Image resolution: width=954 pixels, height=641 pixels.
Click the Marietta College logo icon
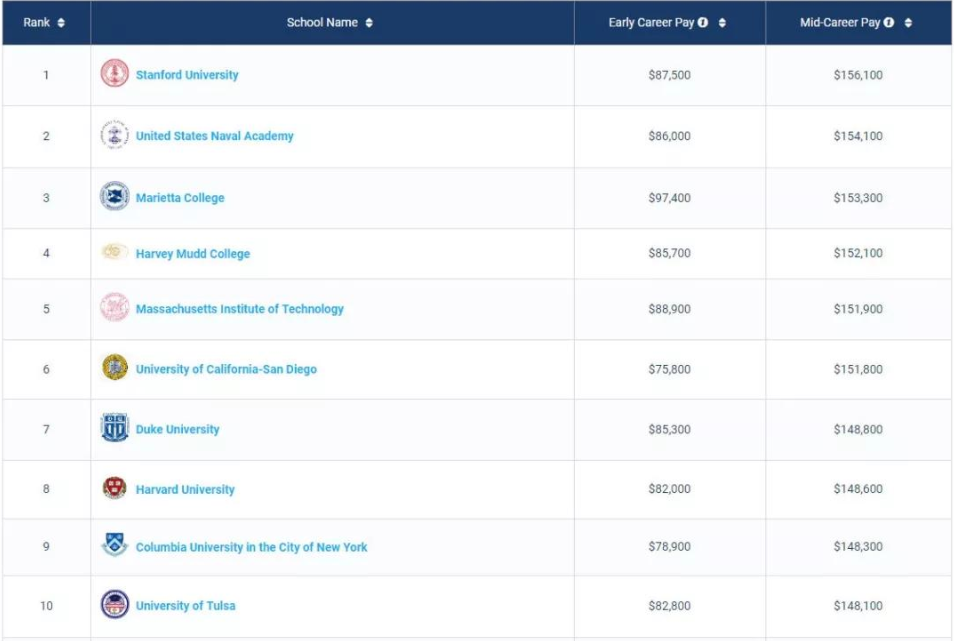pos(114,196)
